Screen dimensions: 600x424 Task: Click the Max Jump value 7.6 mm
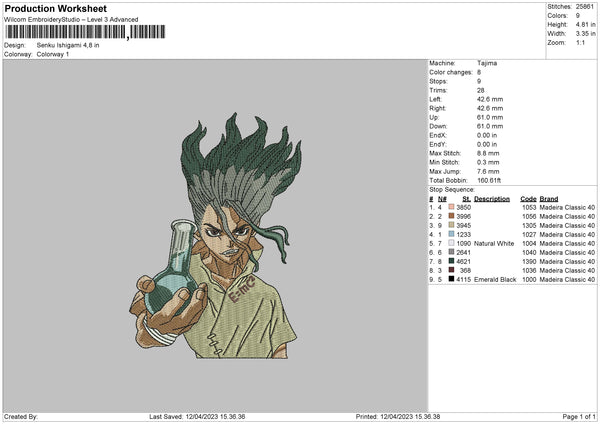[488, 171]
